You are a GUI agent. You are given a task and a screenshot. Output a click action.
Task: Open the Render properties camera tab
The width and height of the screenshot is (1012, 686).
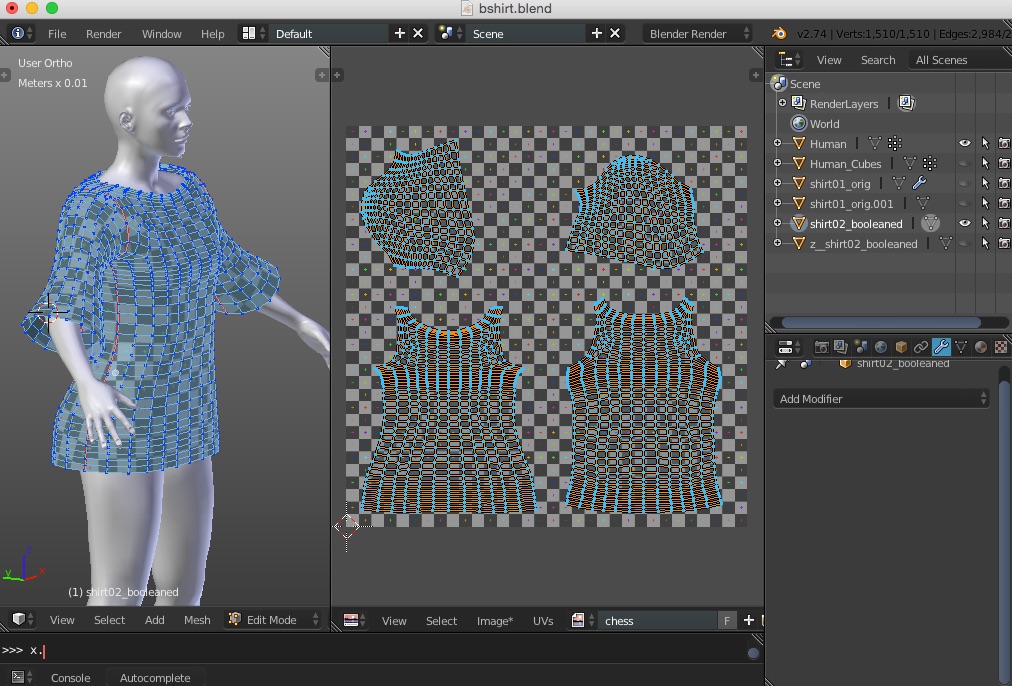click(x=822, y=347)
